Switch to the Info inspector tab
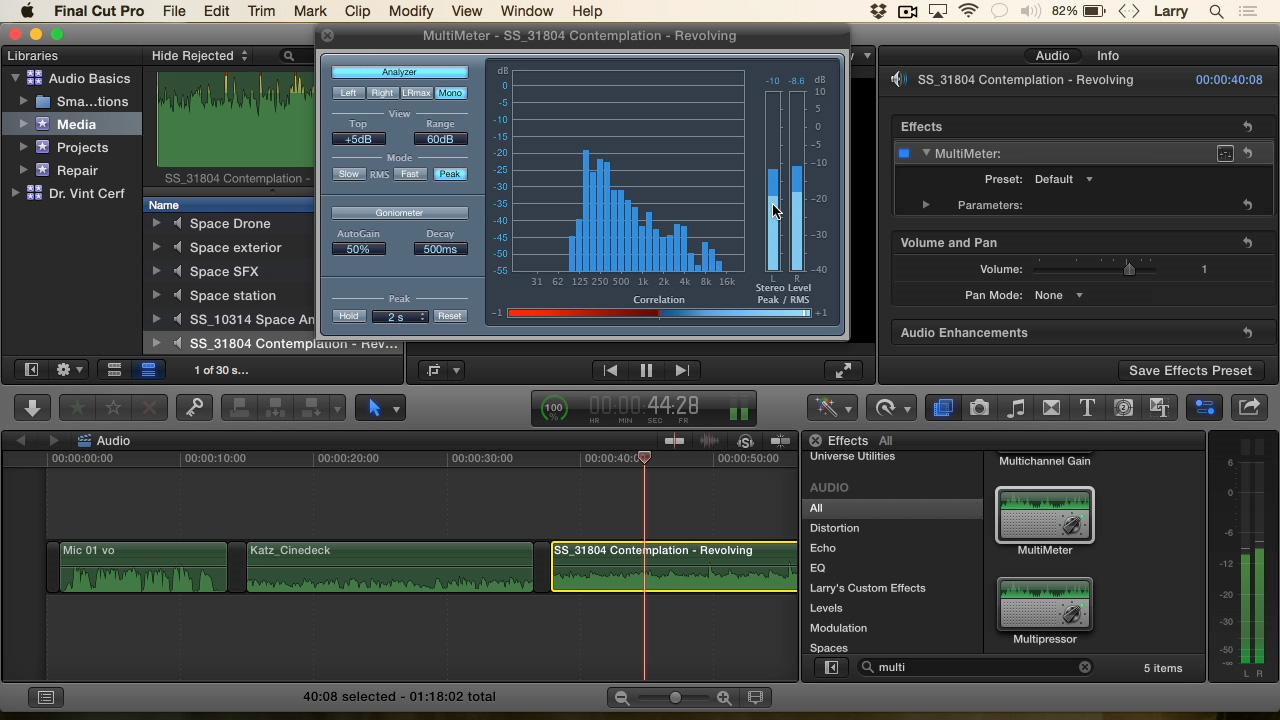 point(1108,56)
